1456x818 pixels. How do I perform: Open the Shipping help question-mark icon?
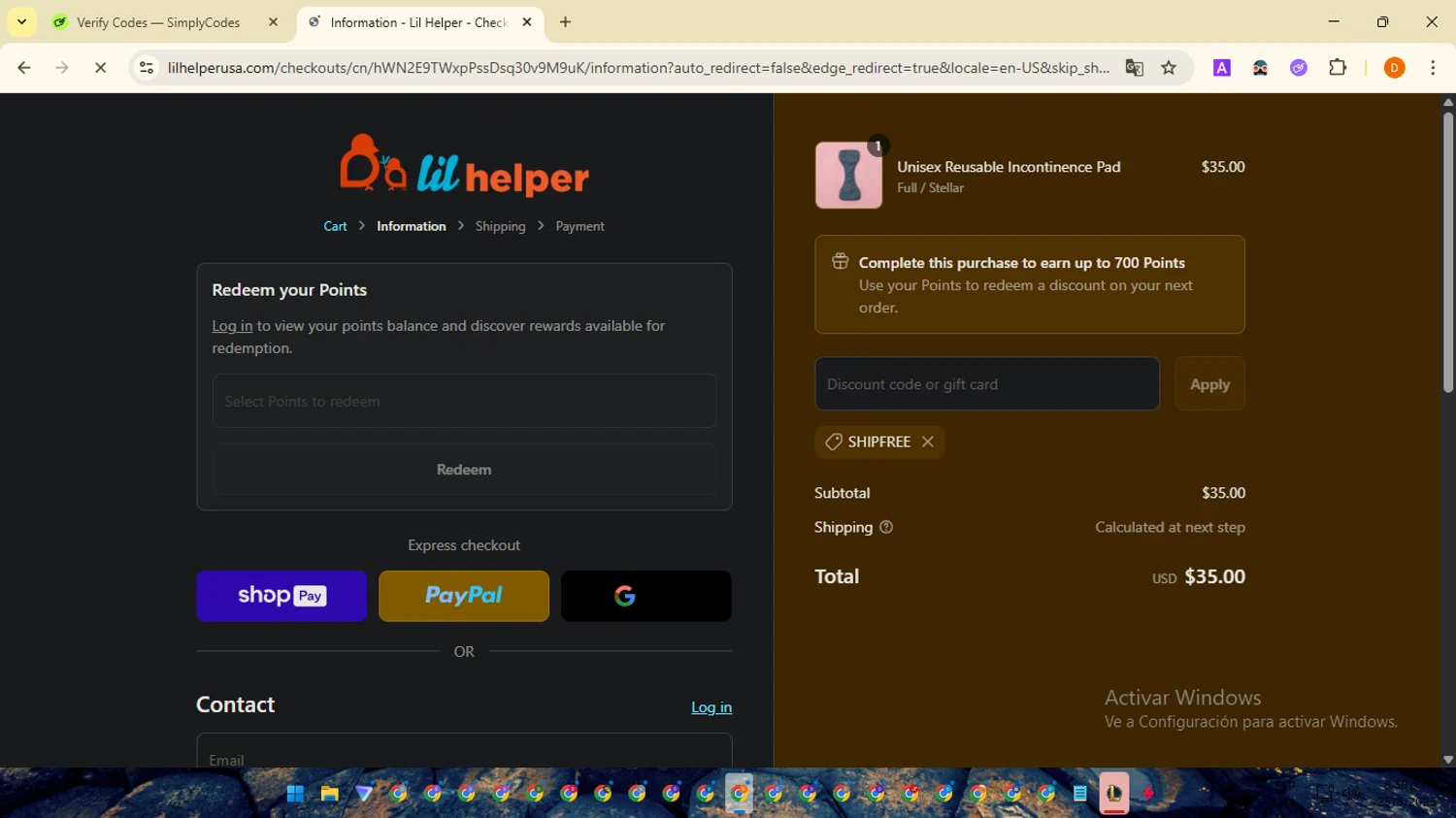[886, 527]
